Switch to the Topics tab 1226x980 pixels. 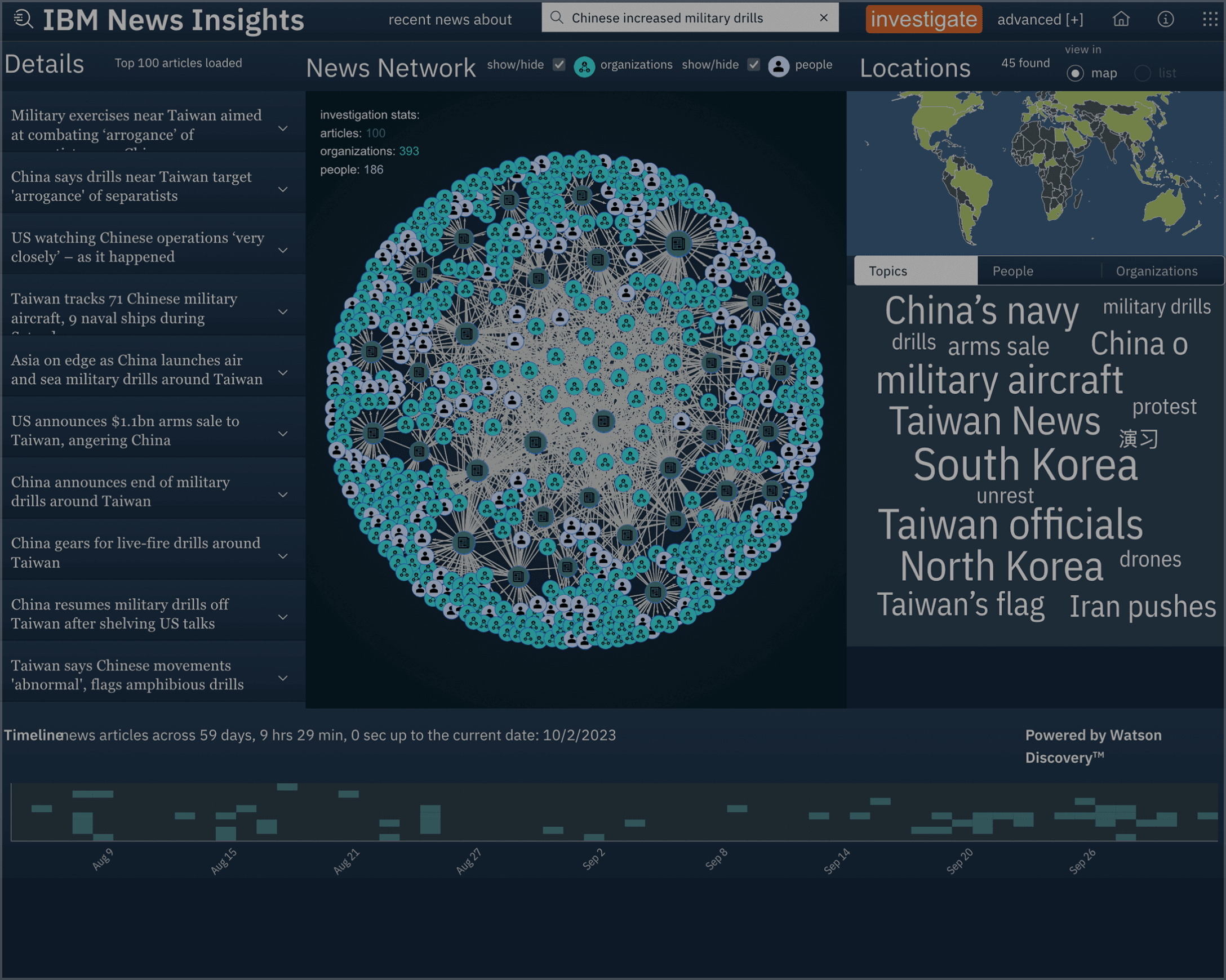[x=916, y=270]
